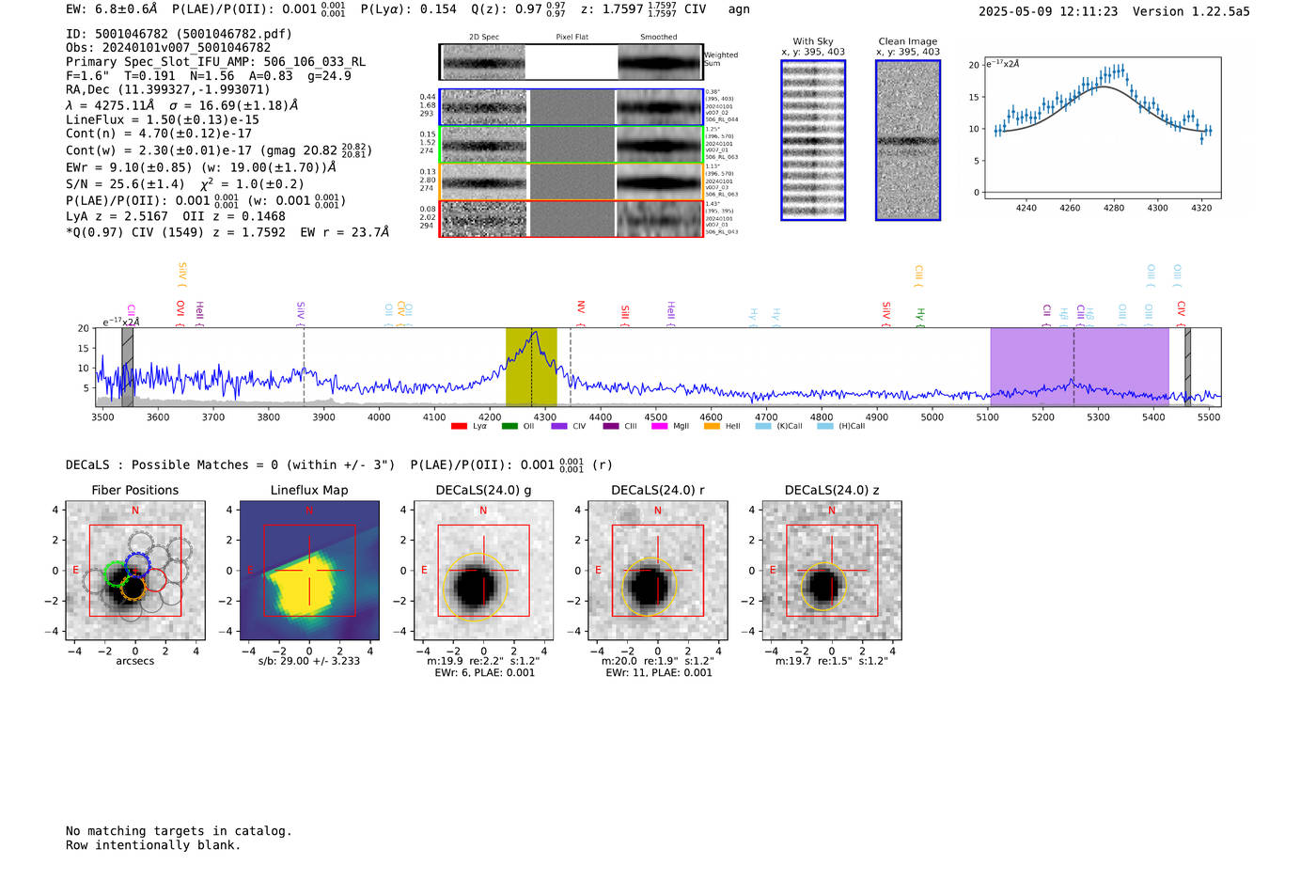Click the (K)CaII legend swatch
This screenshot has height=896, width=1316.
pyautogui.click(x=763, y=427)
